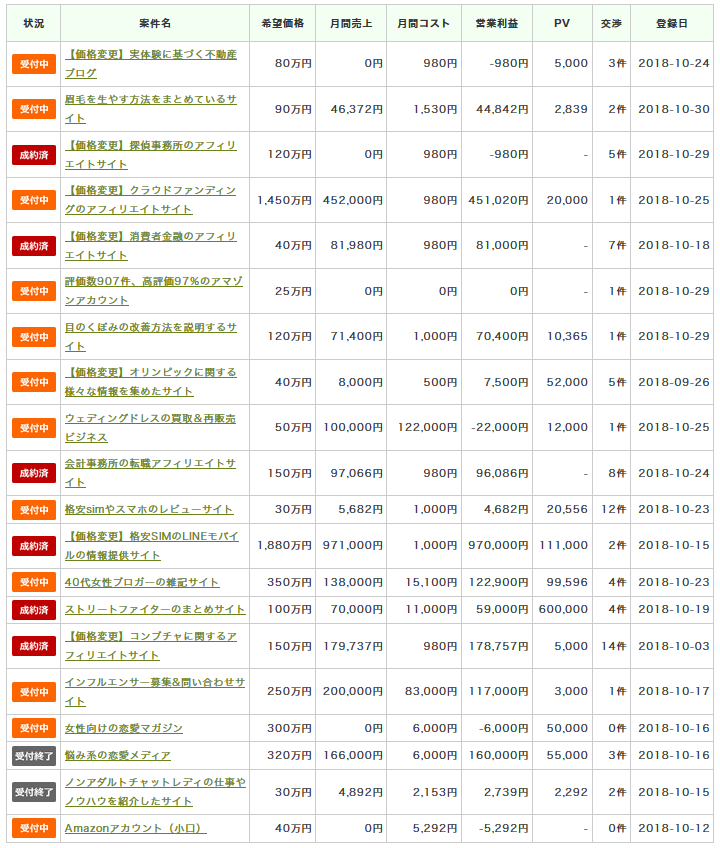The height and width of the screenshot is (848, 720).
Task: Open 40代女性ブロガーの雑記サイト listing
Action: [142, 582]
